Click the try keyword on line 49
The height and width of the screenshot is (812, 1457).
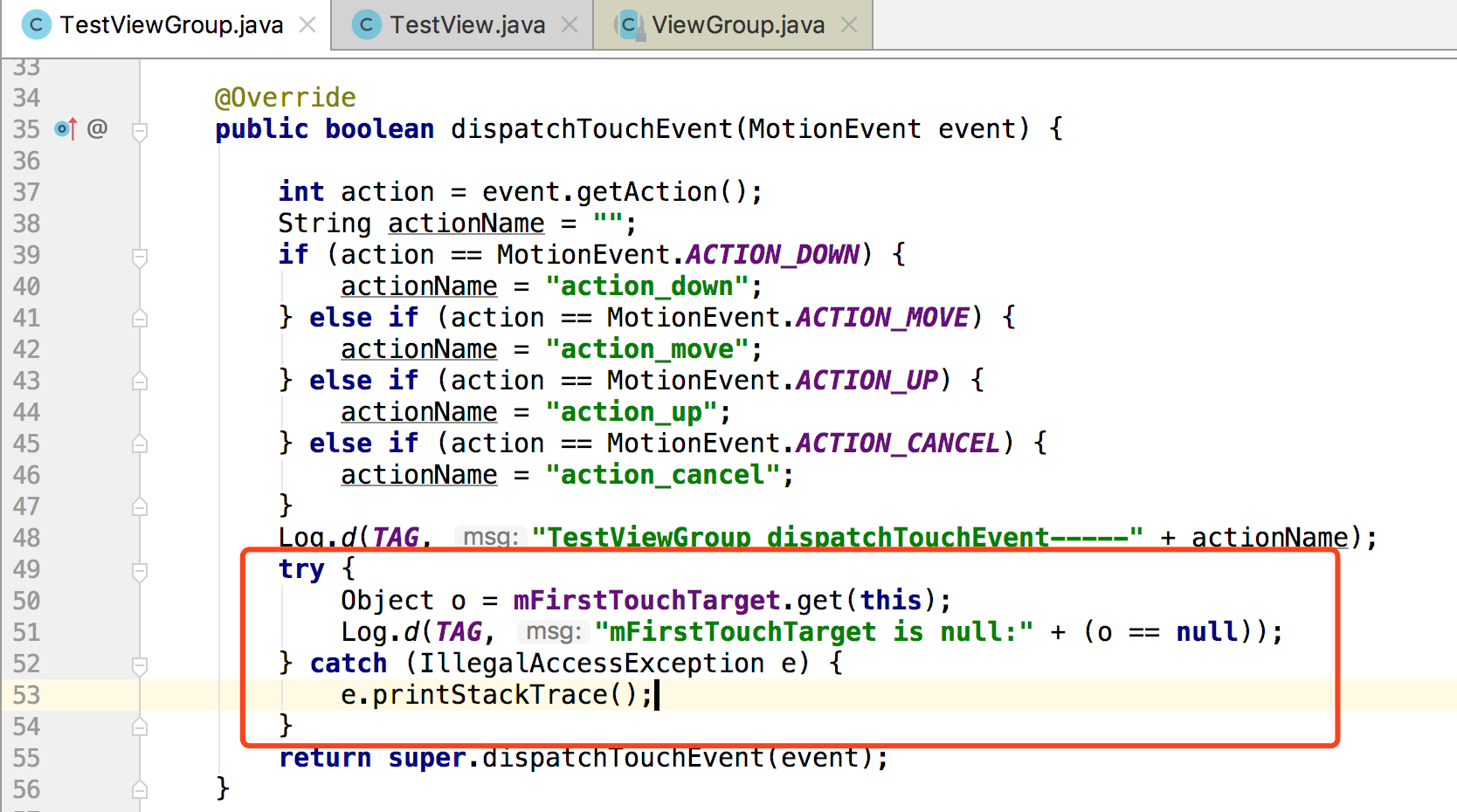[301, 569]
